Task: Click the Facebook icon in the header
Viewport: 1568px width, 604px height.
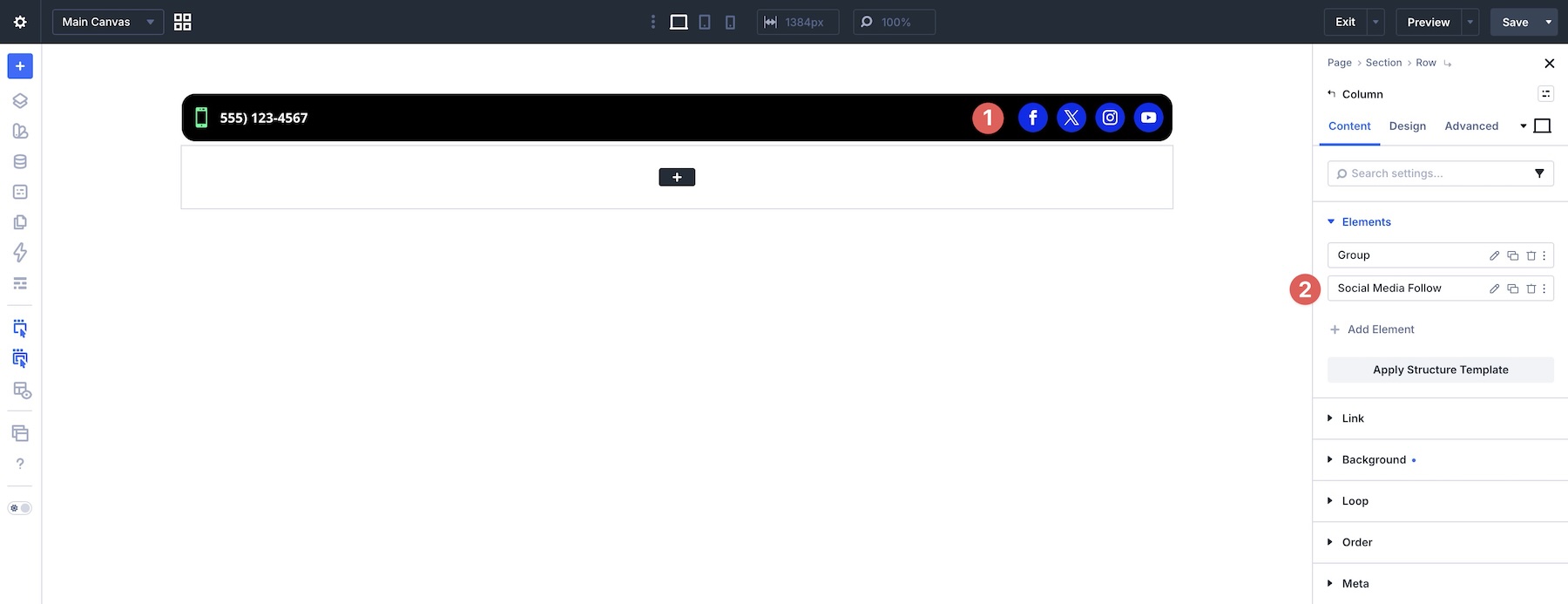Action: pos(1033,118)
